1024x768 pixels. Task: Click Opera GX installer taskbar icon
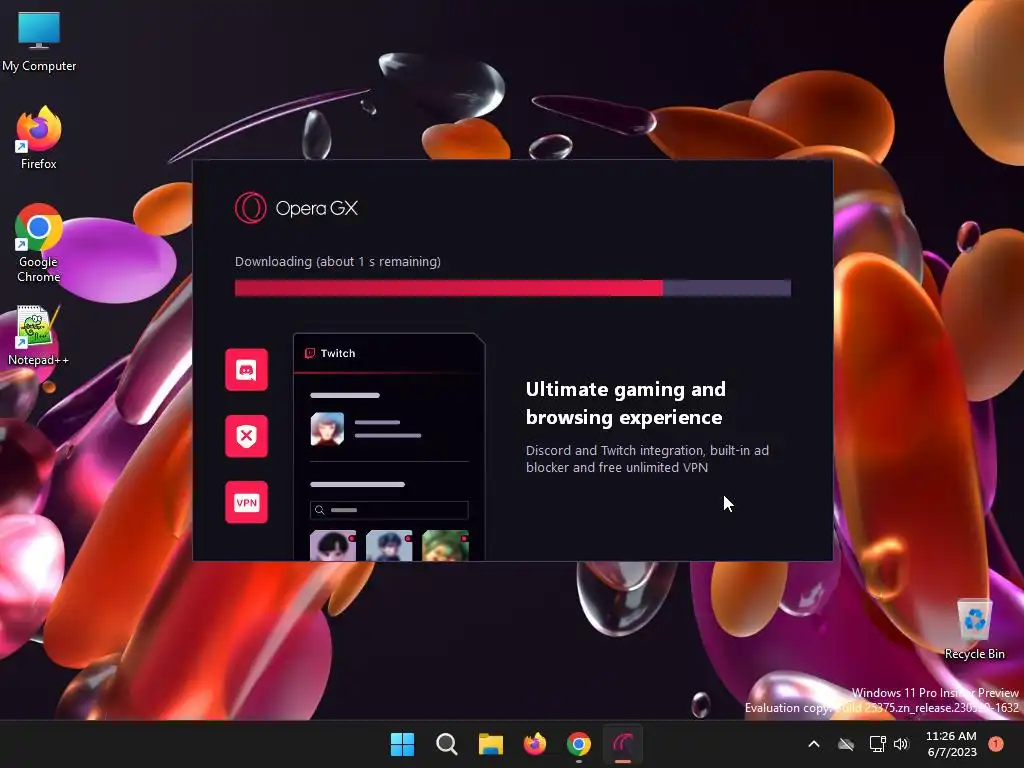coord(623,744)
